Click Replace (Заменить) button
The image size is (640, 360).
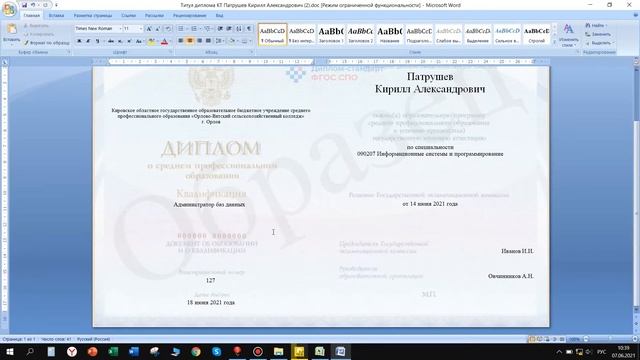point(598,34)
